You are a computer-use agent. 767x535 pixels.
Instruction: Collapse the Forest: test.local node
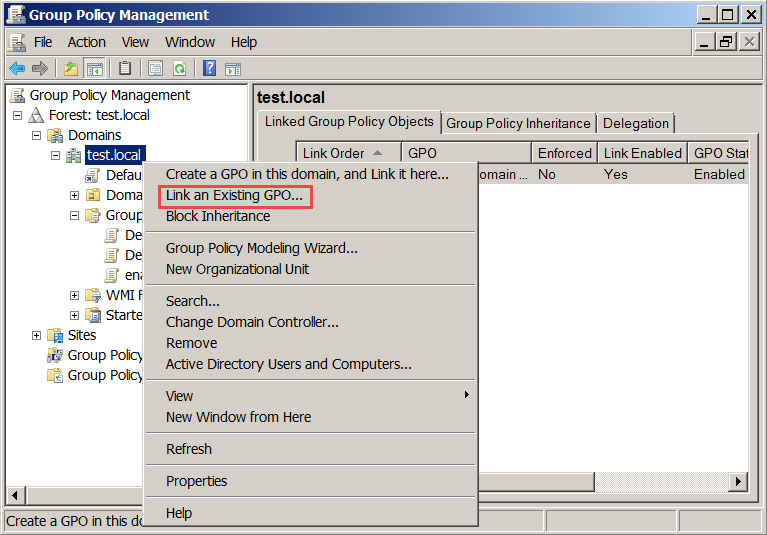[x=18, y=116]
